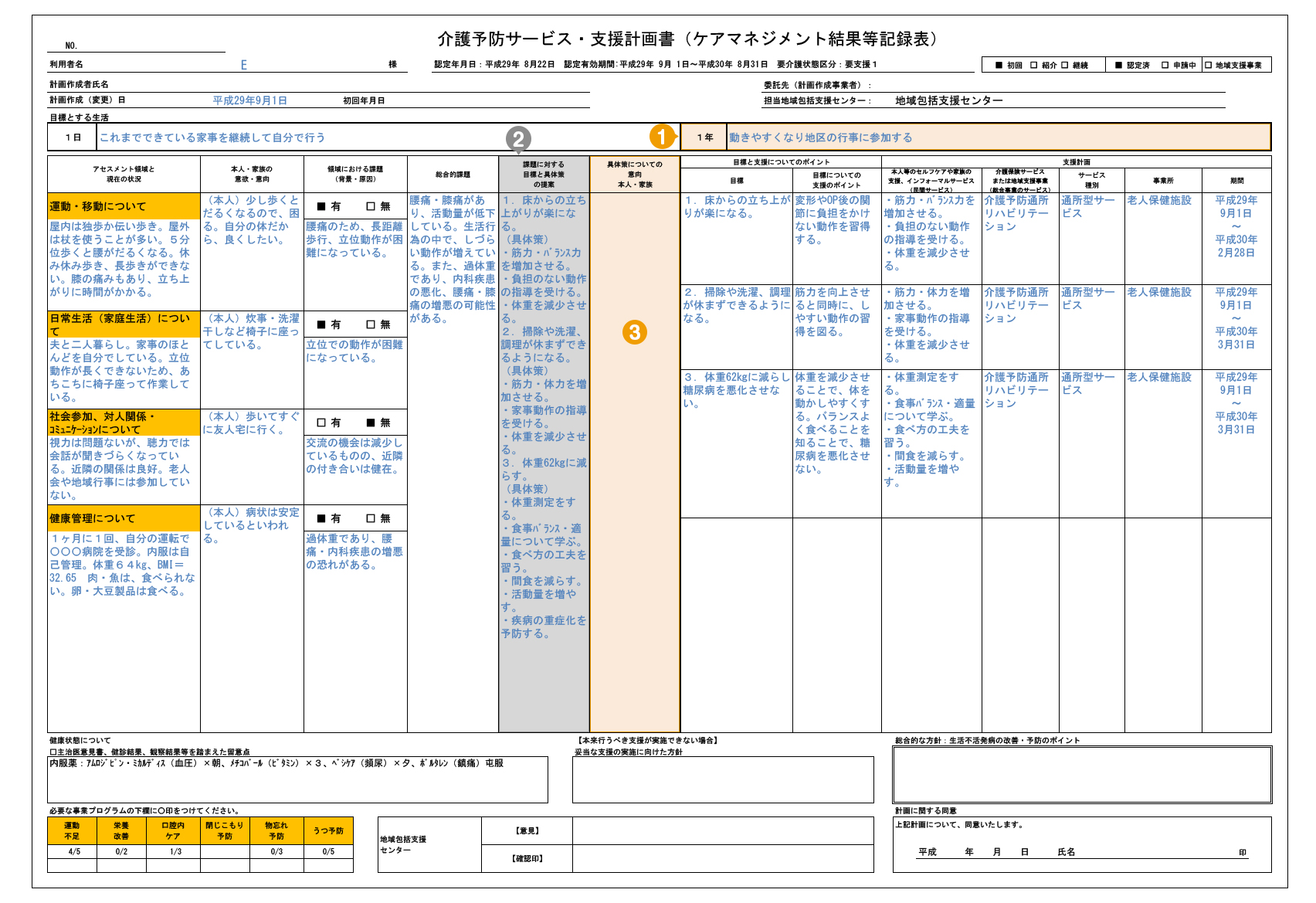Click the plan date 平成29年9月1日

[250, 100]
